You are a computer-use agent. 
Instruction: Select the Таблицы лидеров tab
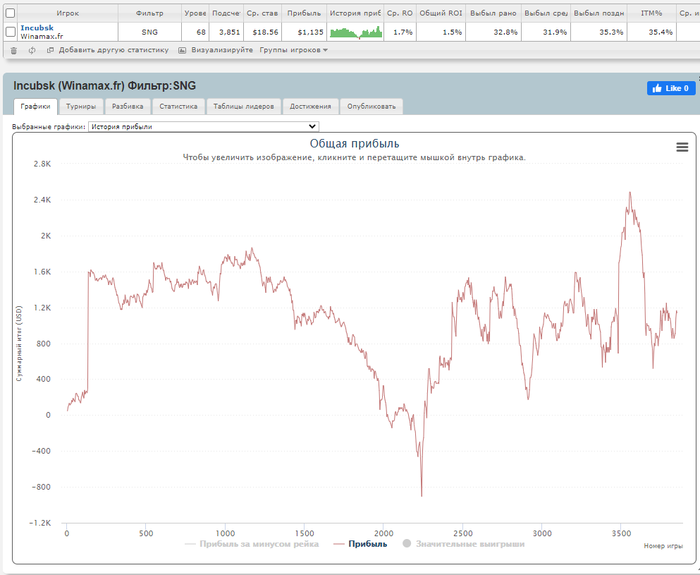[x=243, y=106]
